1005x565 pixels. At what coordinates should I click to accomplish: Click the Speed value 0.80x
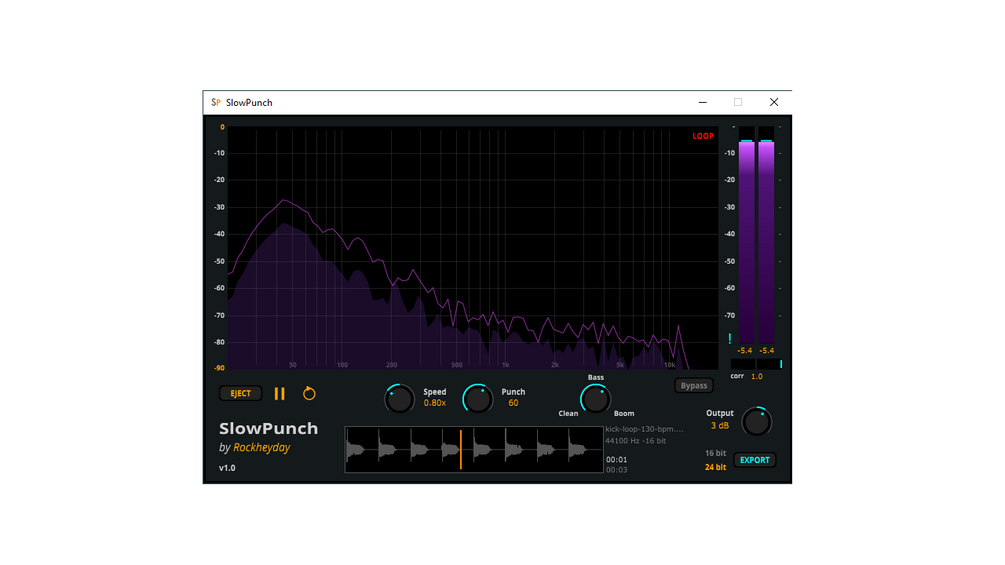[x=435, y=403]
